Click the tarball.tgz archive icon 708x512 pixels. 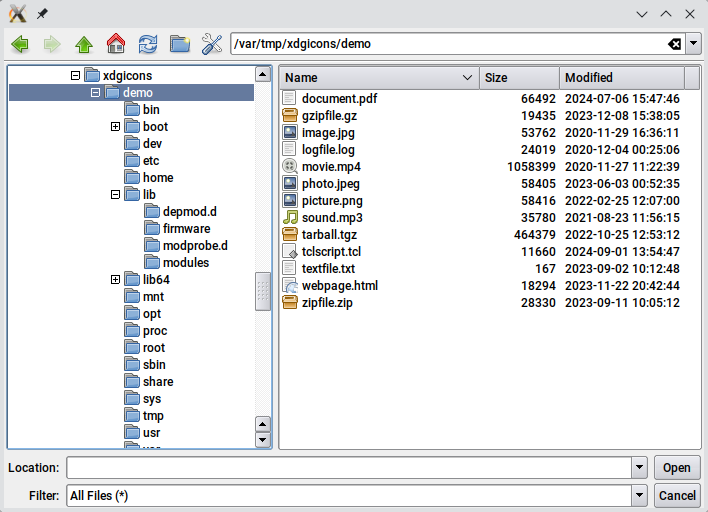[x=290, y=234]
